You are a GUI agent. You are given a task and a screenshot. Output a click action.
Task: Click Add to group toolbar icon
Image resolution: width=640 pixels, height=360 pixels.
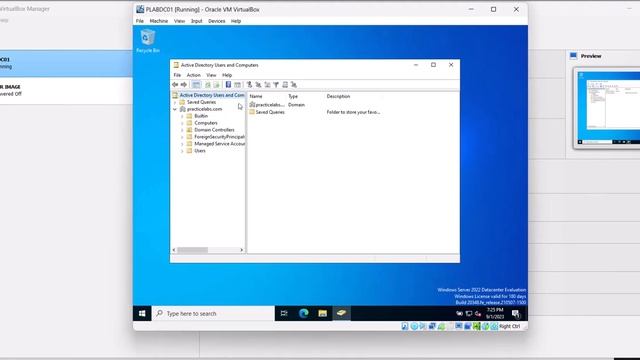[293, 84]
